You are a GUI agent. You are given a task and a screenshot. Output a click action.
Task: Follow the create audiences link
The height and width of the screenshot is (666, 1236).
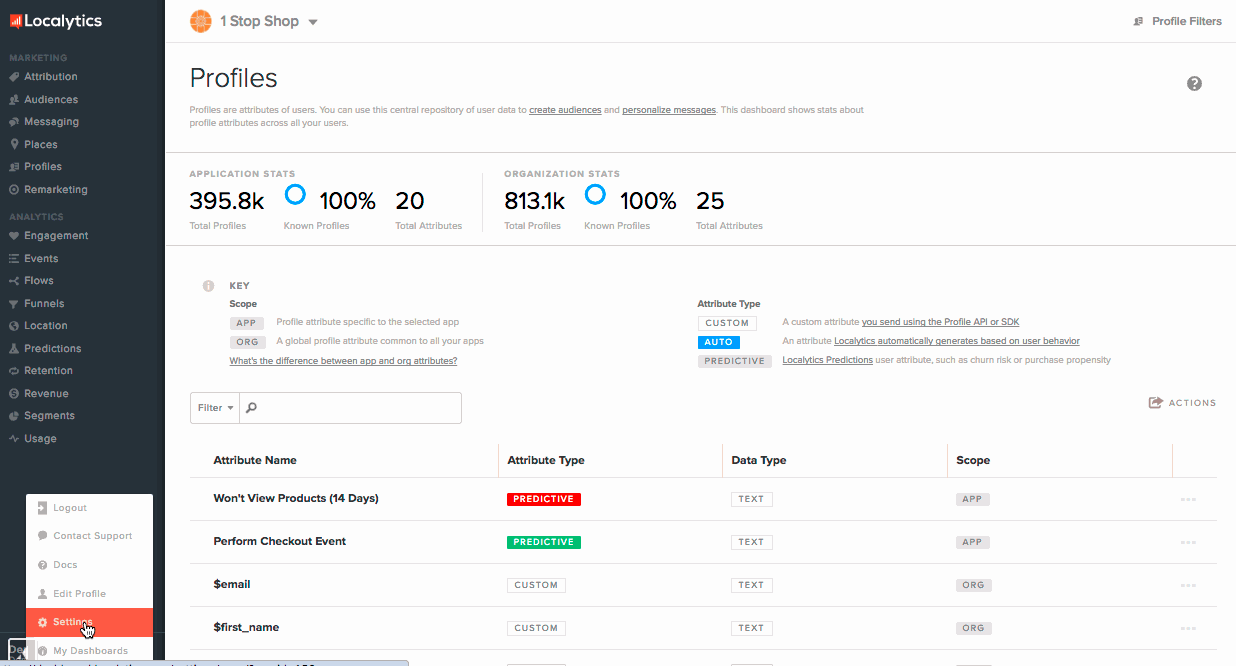pyautogui.click(x=565, y=110)
